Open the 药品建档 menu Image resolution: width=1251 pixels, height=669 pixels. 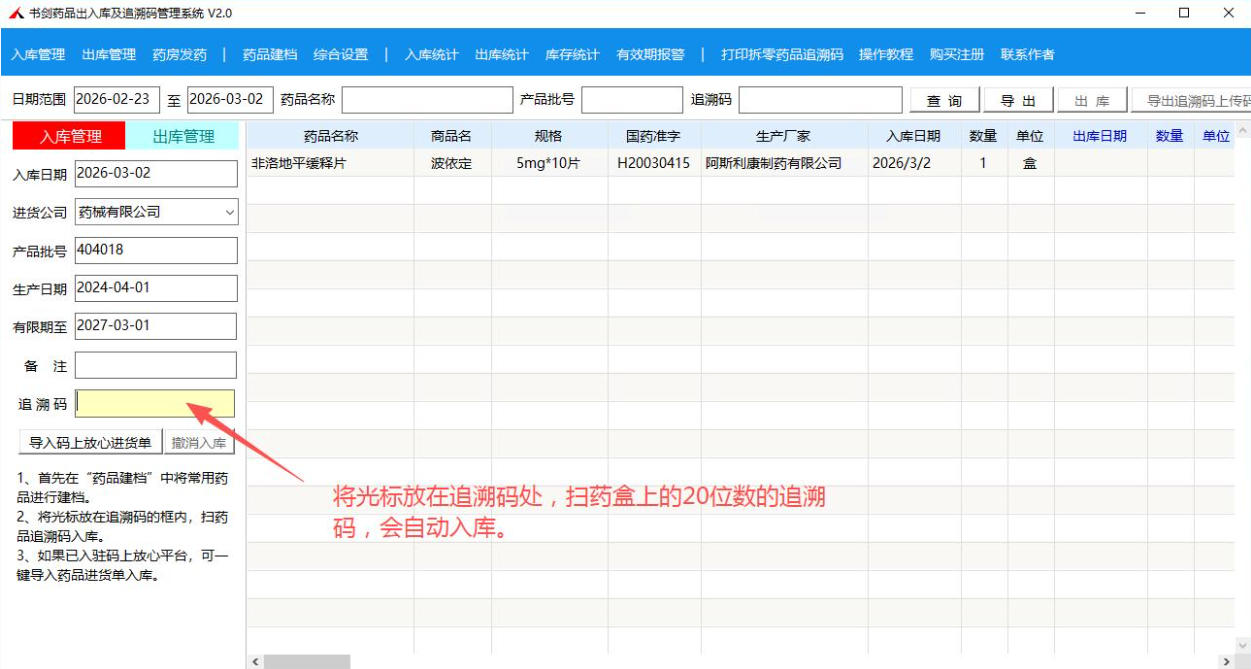click(x=269, y=55)
